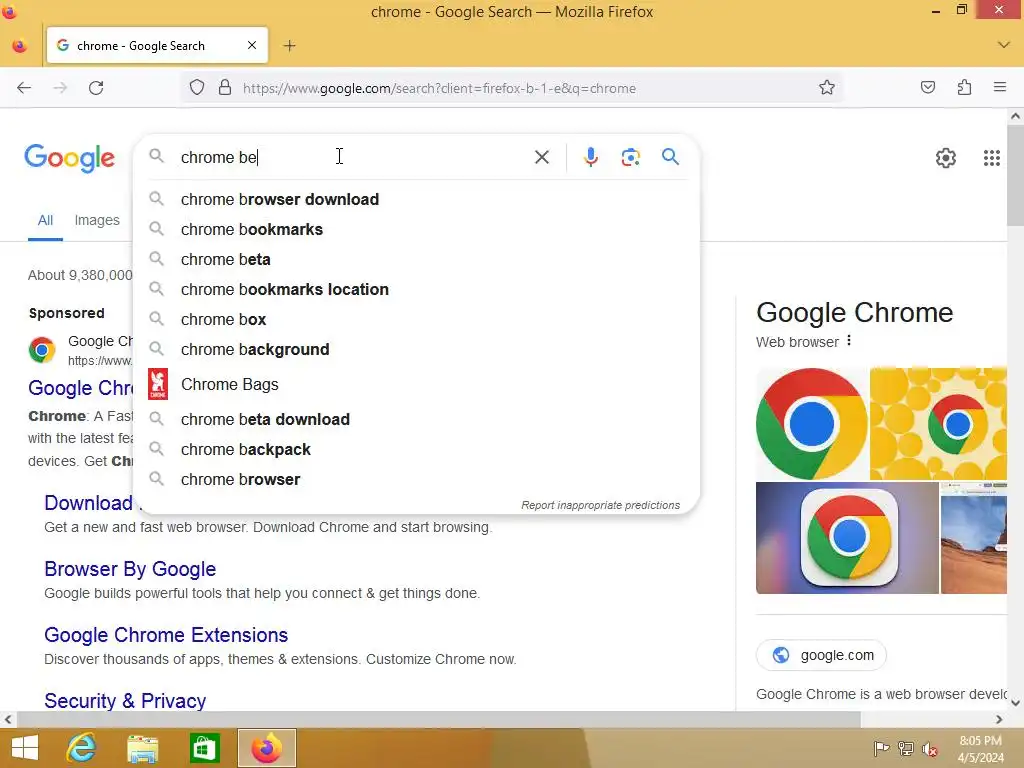Open File Explorer from the taskbar
The height and width of the screenshot is (768, 1024).
[142, 748]
